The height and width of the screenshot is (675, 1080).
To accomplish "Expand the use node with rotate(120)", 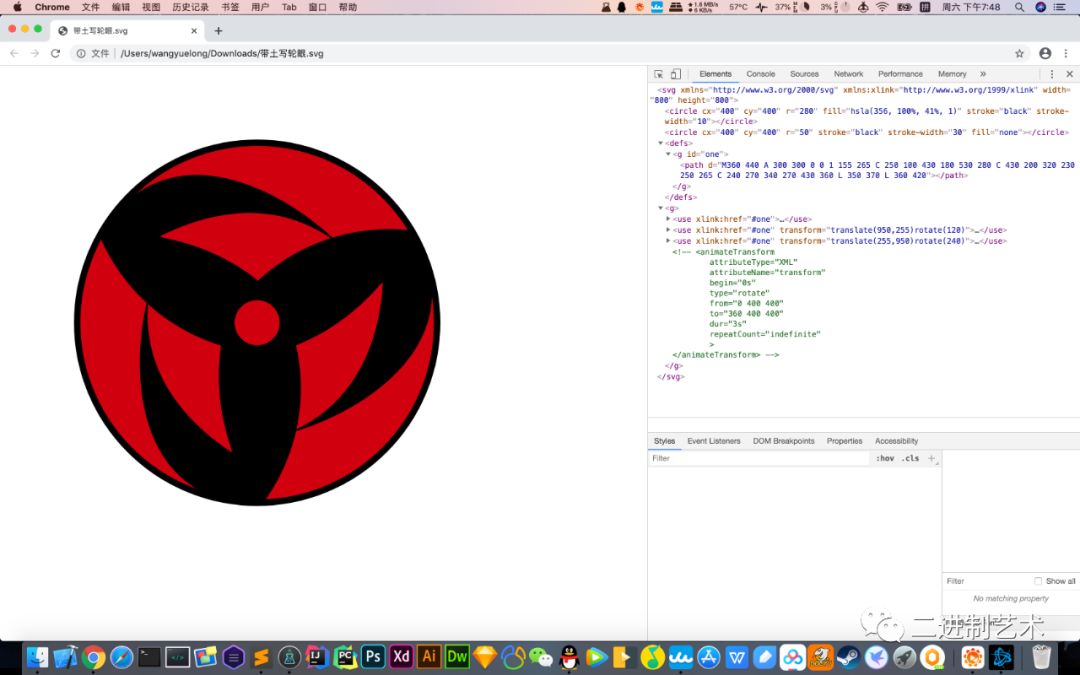I will [x=668, y=230].
